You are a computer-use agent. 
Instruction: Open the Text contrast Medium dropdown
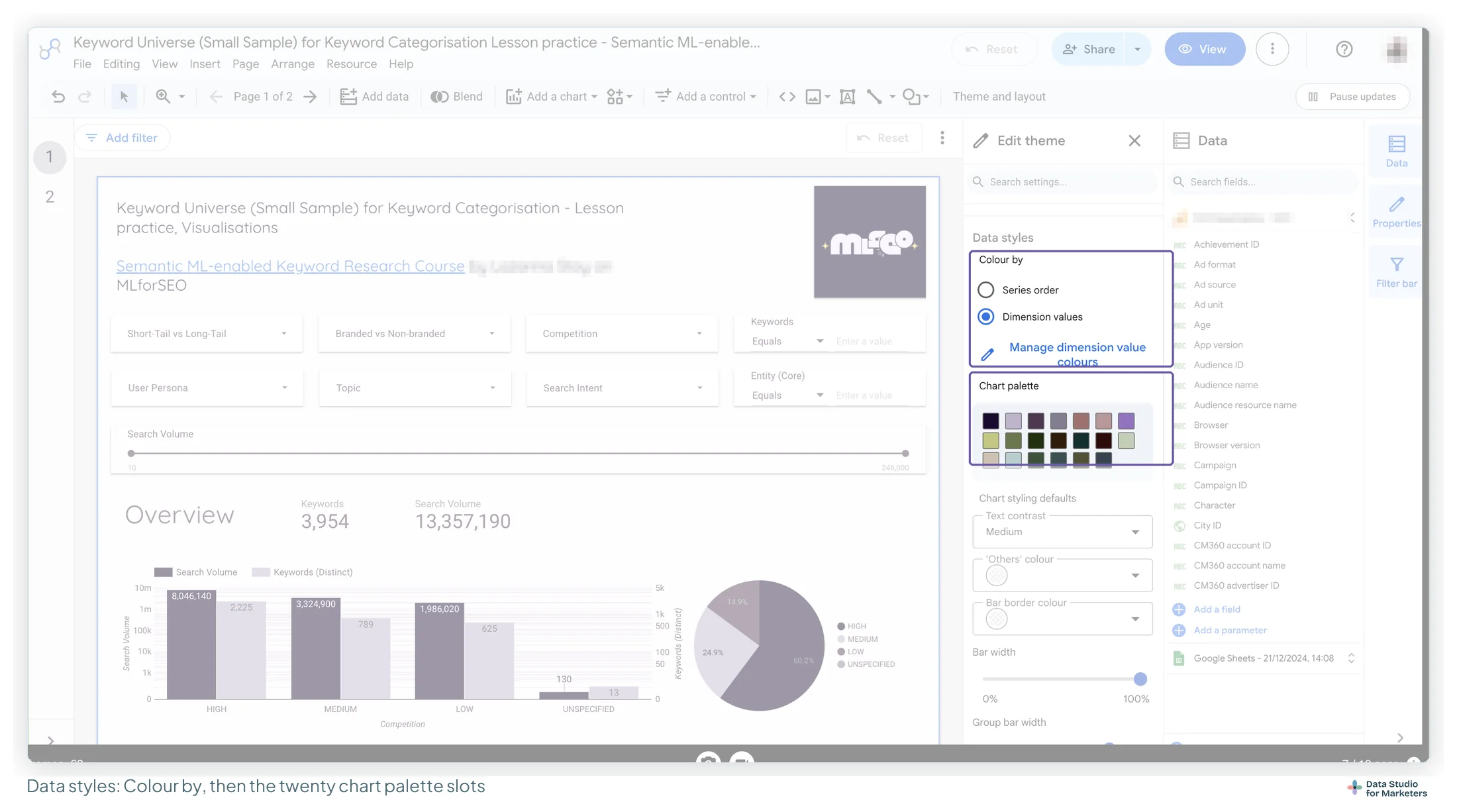(x=1062, y=532)
